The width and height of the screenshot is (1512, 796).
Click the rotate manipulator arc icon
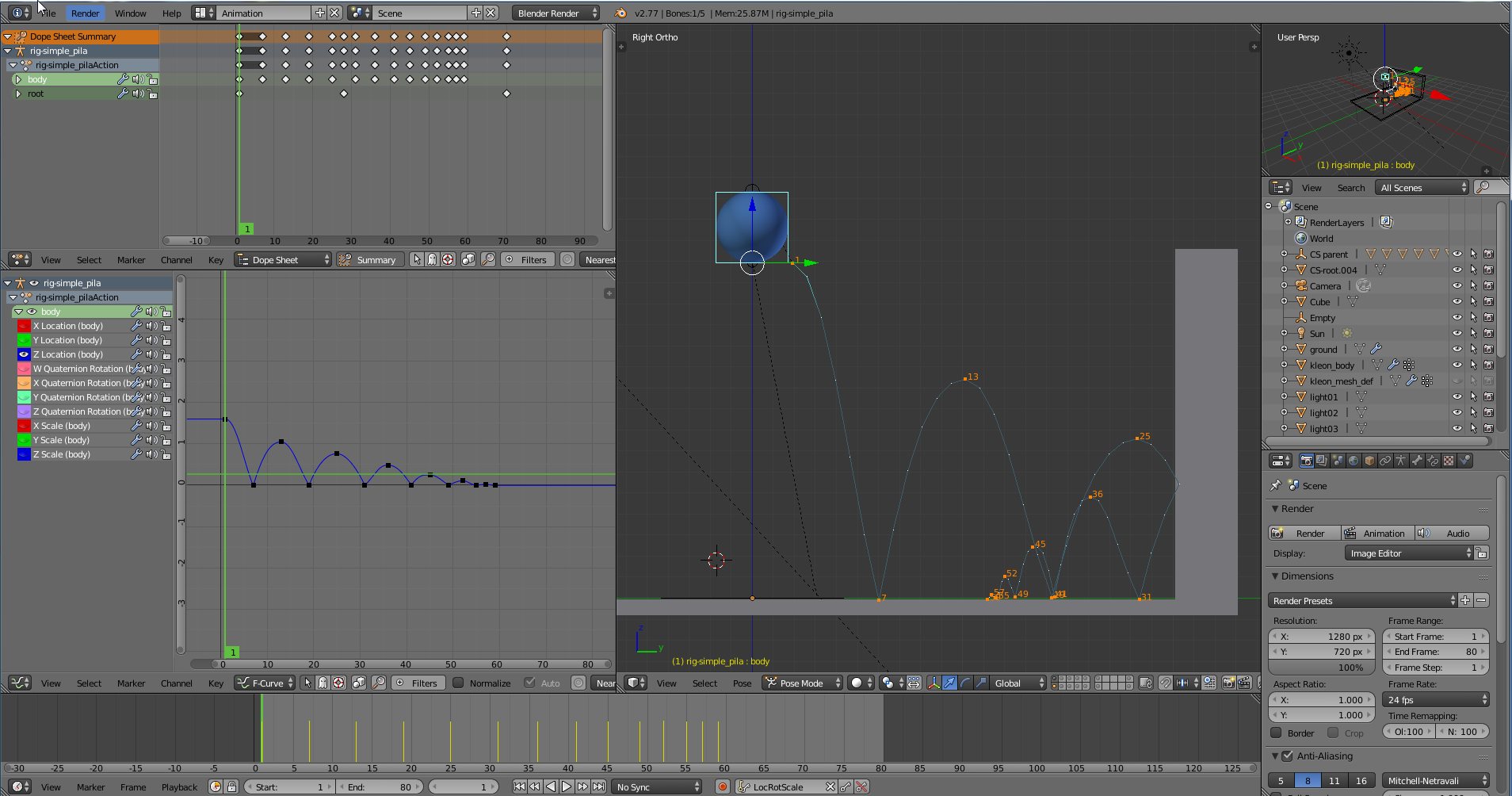965,683
